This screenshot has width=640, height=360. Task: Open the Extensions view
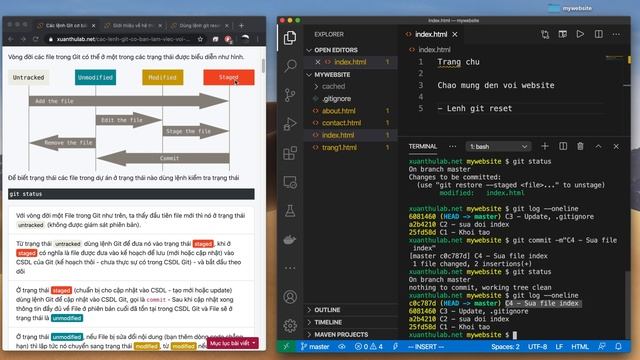[290, 153]
